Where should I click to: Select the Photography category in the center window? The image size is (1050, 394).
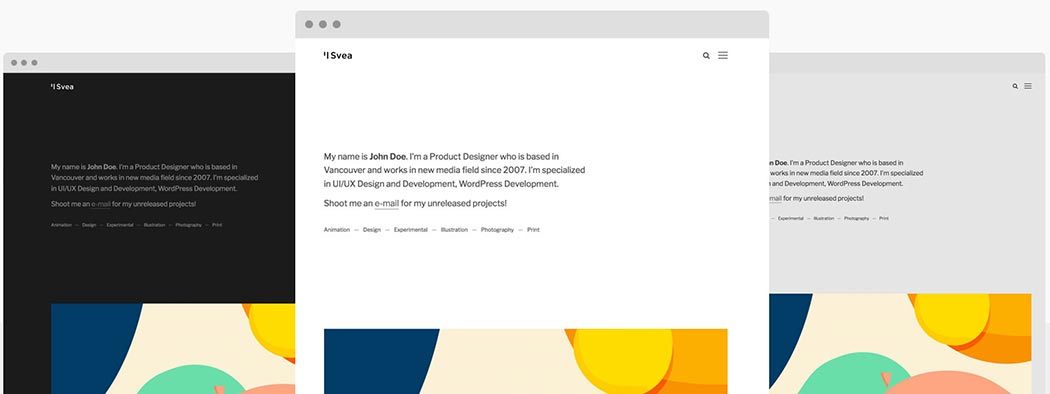coord(498,230)
